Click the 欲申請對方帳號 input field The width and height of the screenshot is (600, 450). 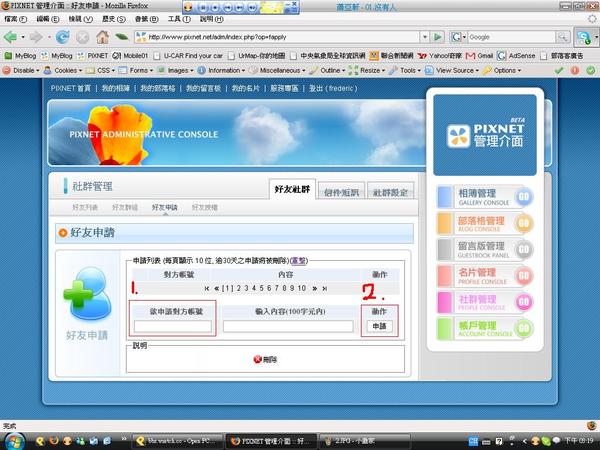[173, 326]
